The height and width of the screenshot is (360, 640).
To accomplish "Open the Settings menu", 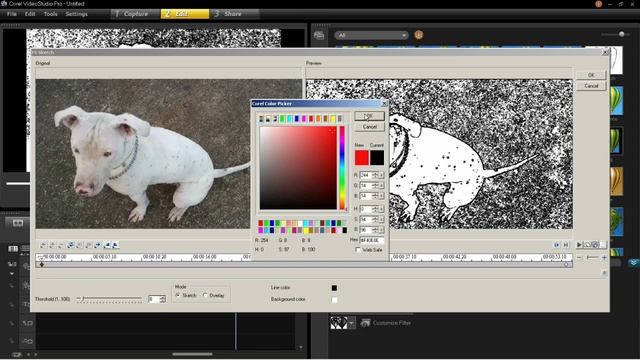I will (76, 14).
